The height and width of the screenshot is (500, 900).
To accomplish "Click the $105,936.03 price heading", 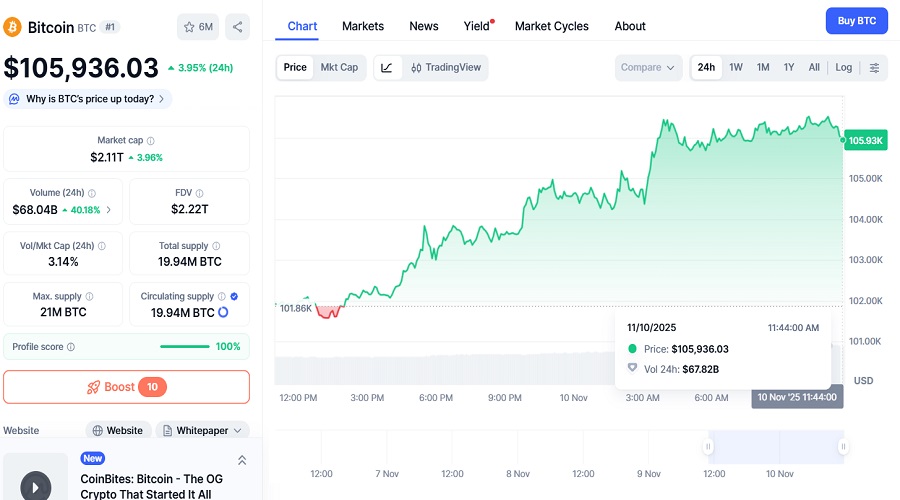I will (x=81, y=68).
